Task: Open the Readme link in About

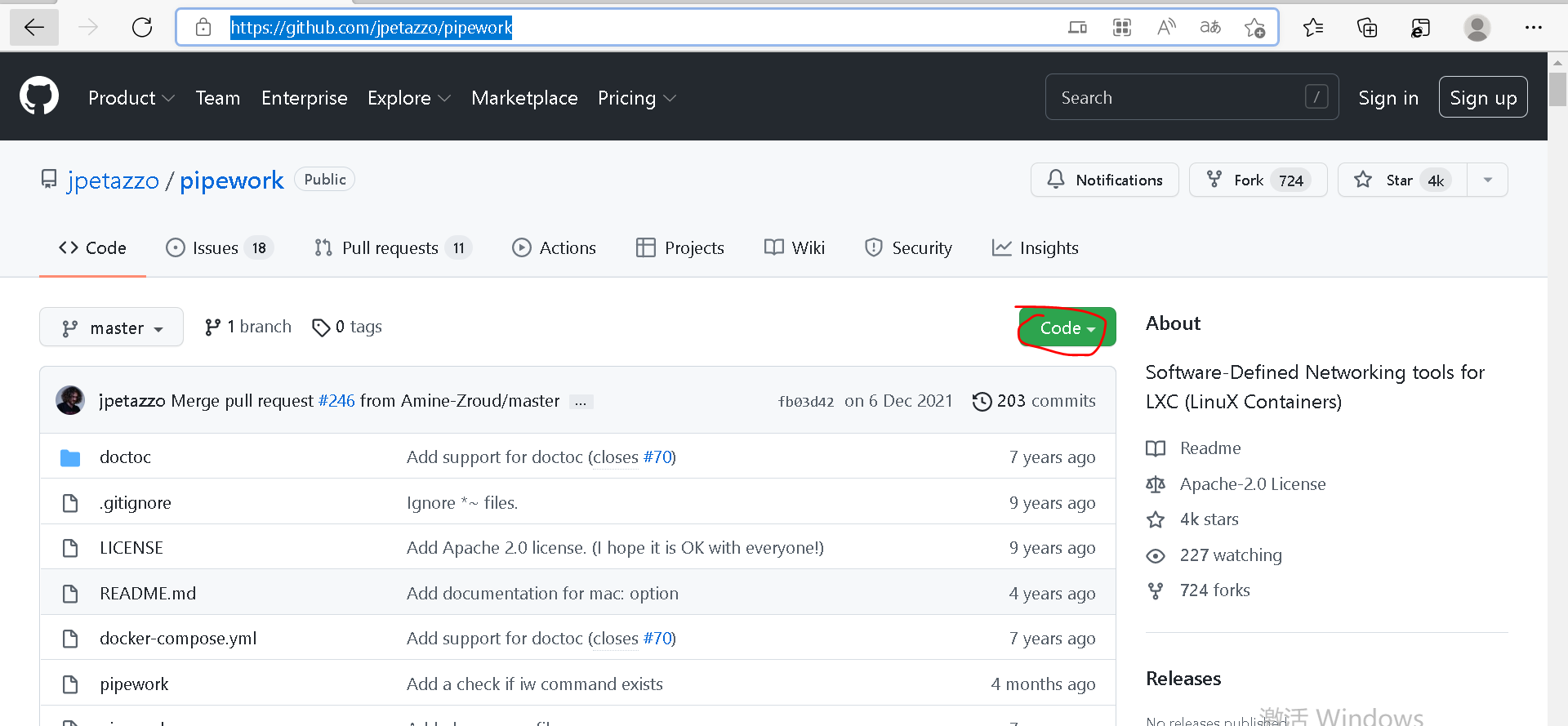Action: [x=1210, y=448]
